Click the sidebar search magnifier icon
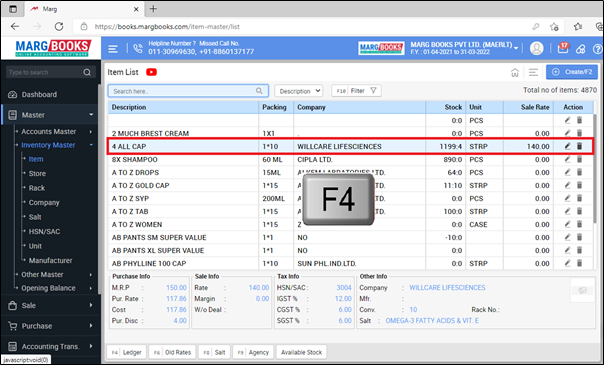The height and width of the screenshot is (365, 604). (87, 72)
